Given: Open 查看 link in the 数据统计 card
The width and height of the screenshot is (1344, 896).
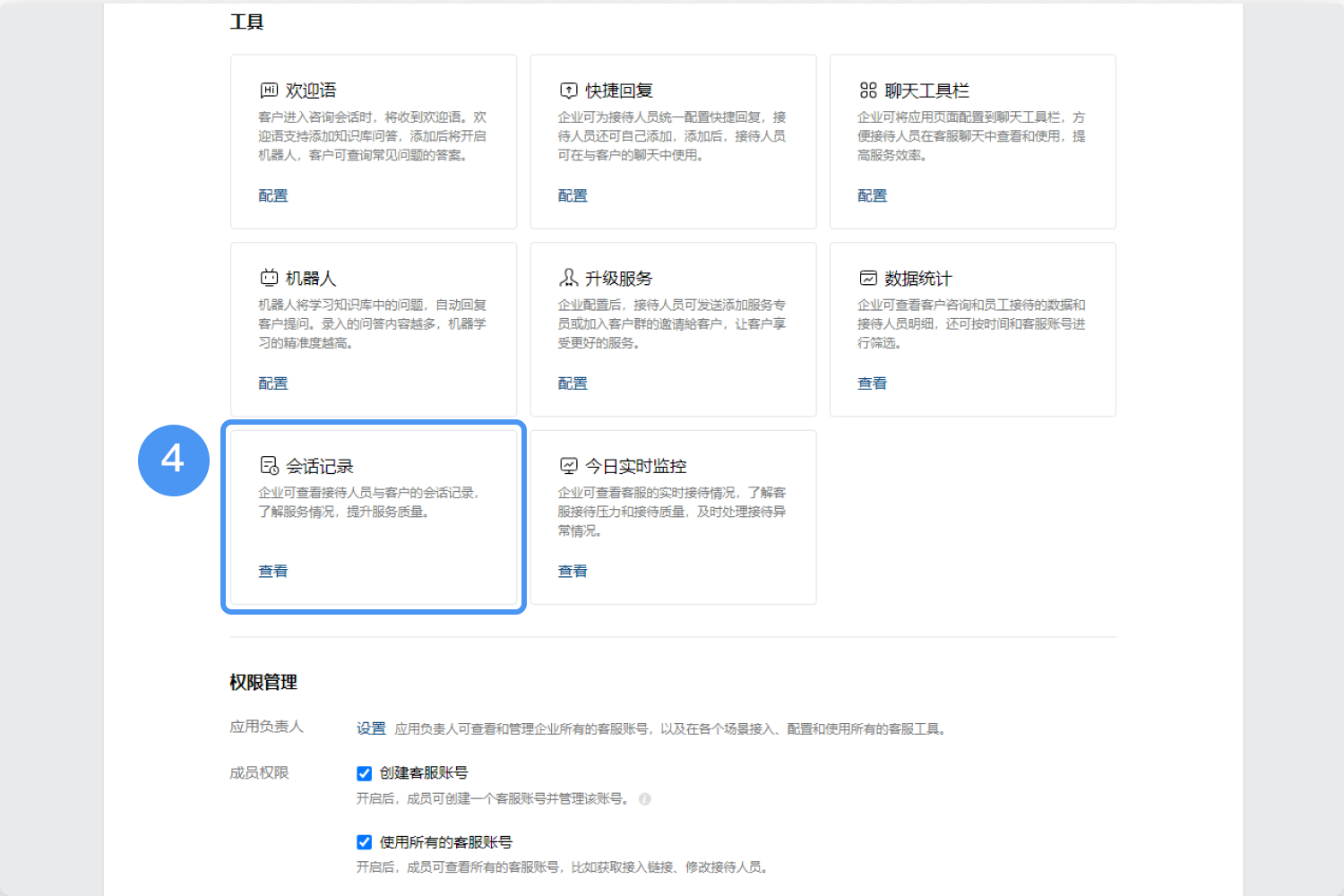Looking at the screenshot, I should pyautogui.click(x=872, y=383).
